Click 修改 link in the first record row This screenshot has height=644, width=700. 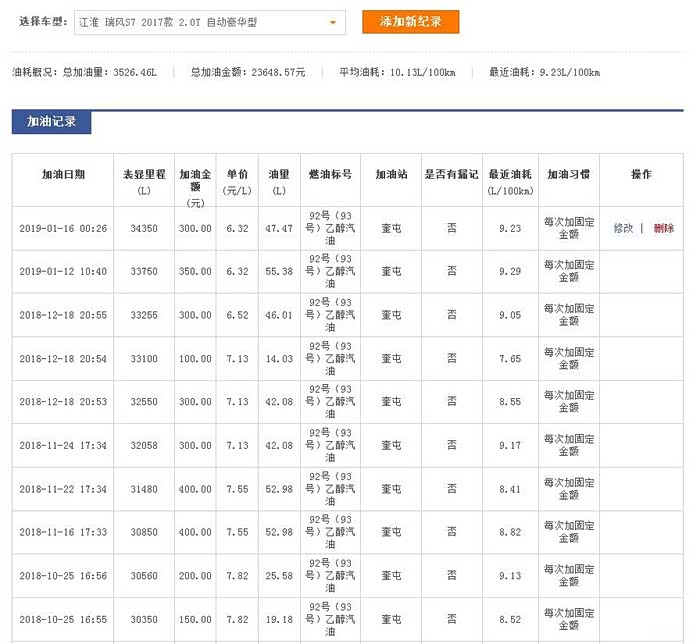(623, 228)
